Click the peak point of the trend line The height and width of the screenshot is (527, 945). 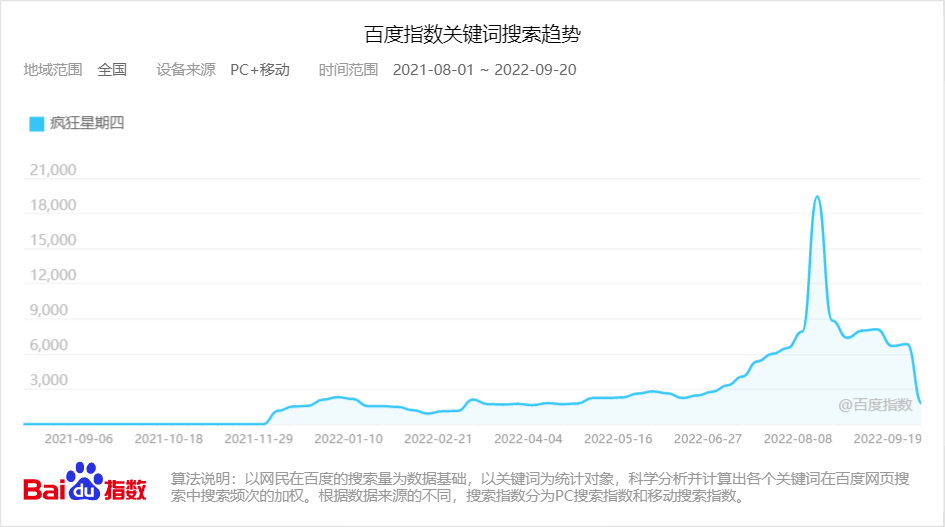click(x=817, y=197)
